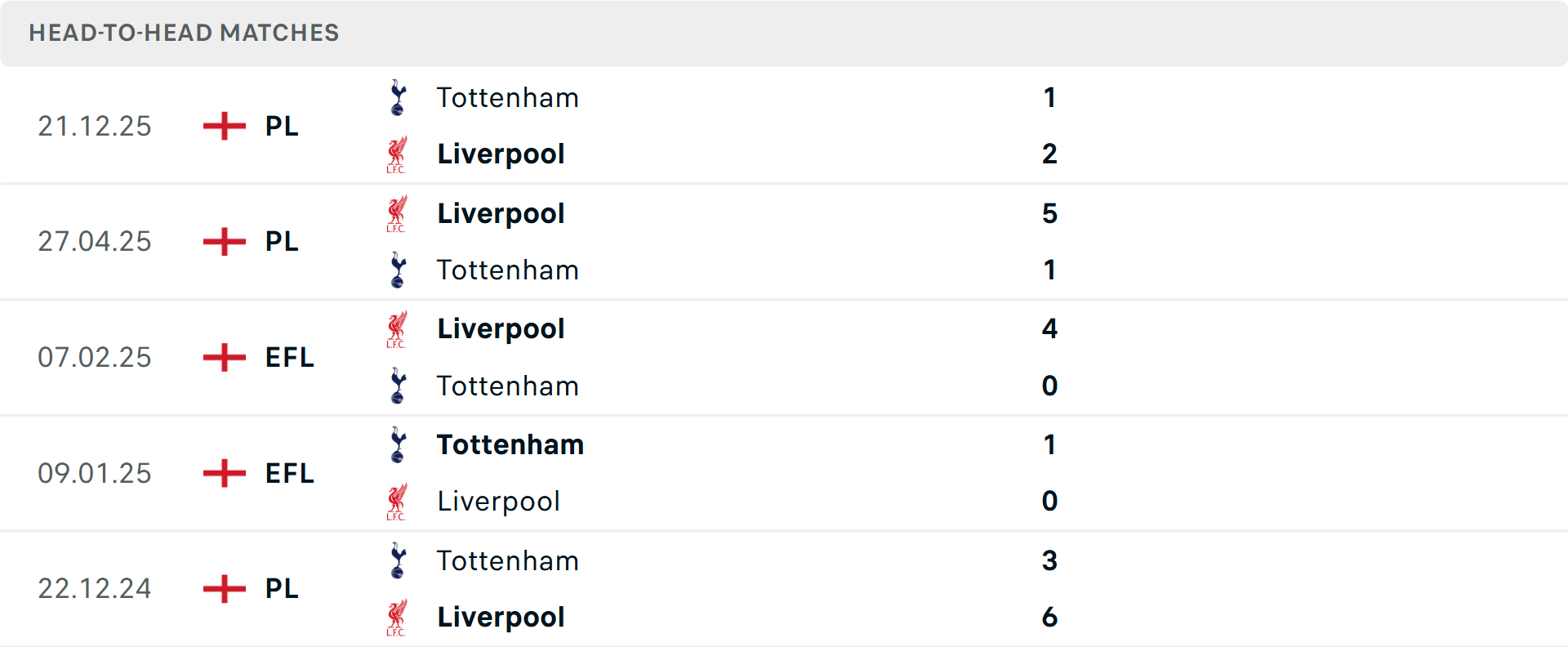Screen dimensions: 1568x647
Task: Click the Liverpool crest in the 21.12.25 match
Action: (x=398, y=154)
